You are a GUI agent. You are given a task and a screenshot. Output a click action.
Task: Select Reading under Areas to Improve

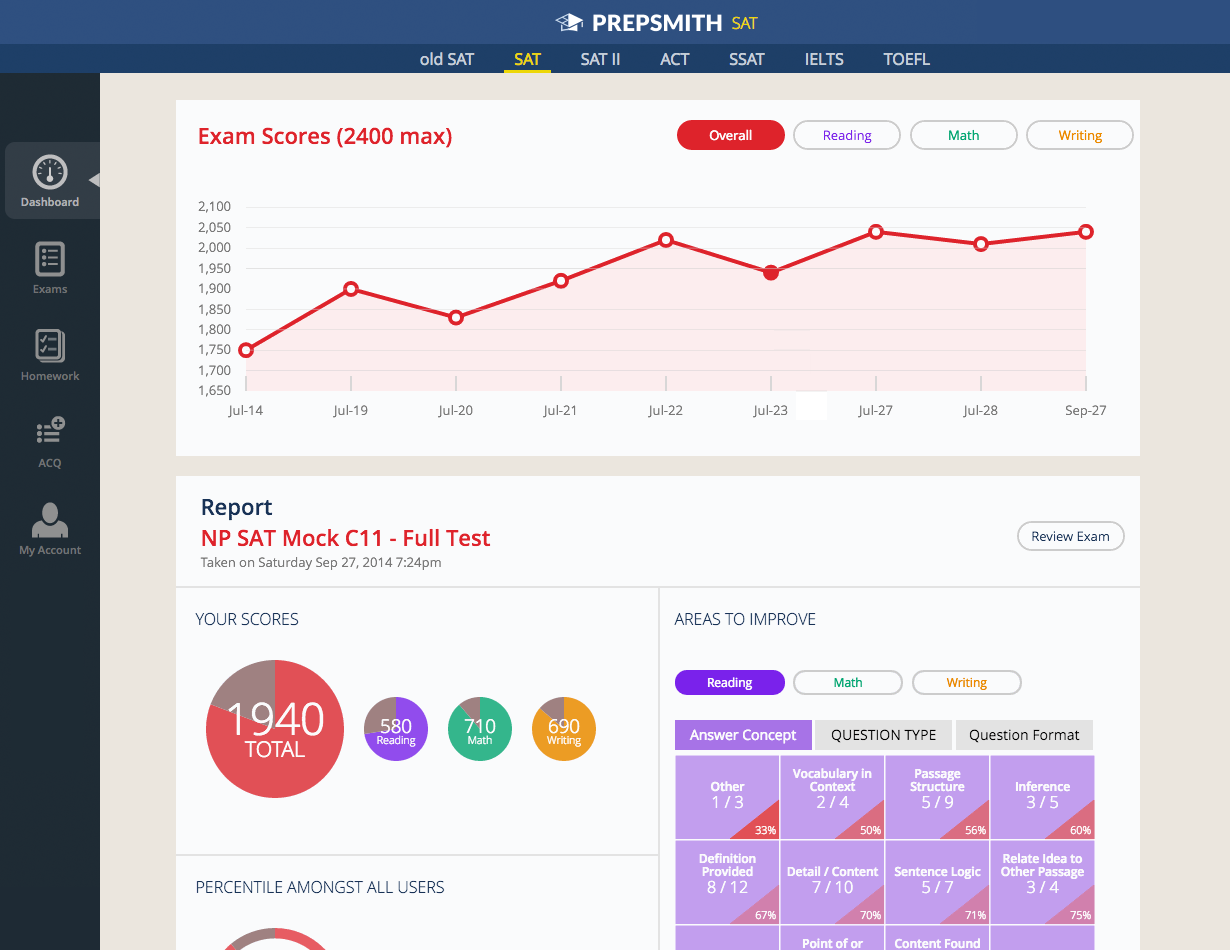(x=730, y=682)
